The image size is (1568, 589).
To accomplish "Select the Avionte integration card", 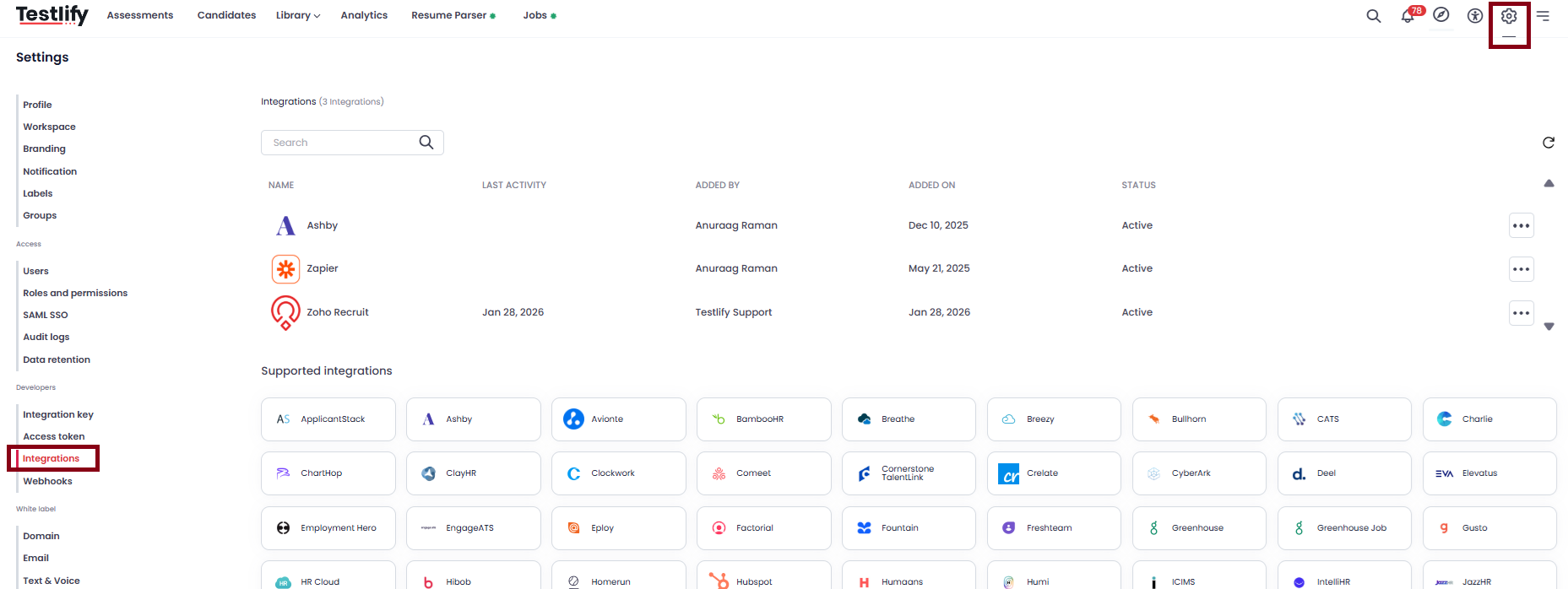I will (x=619, y=419).
